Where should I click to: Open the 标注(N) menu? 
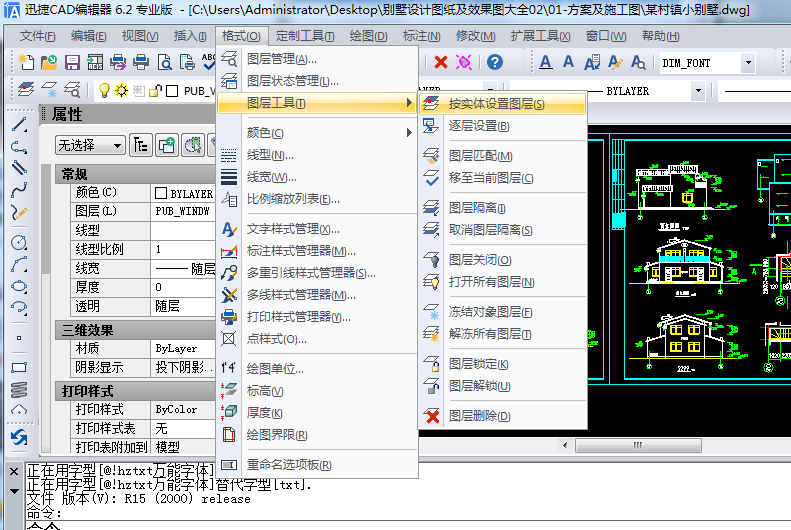click(421, 36)
